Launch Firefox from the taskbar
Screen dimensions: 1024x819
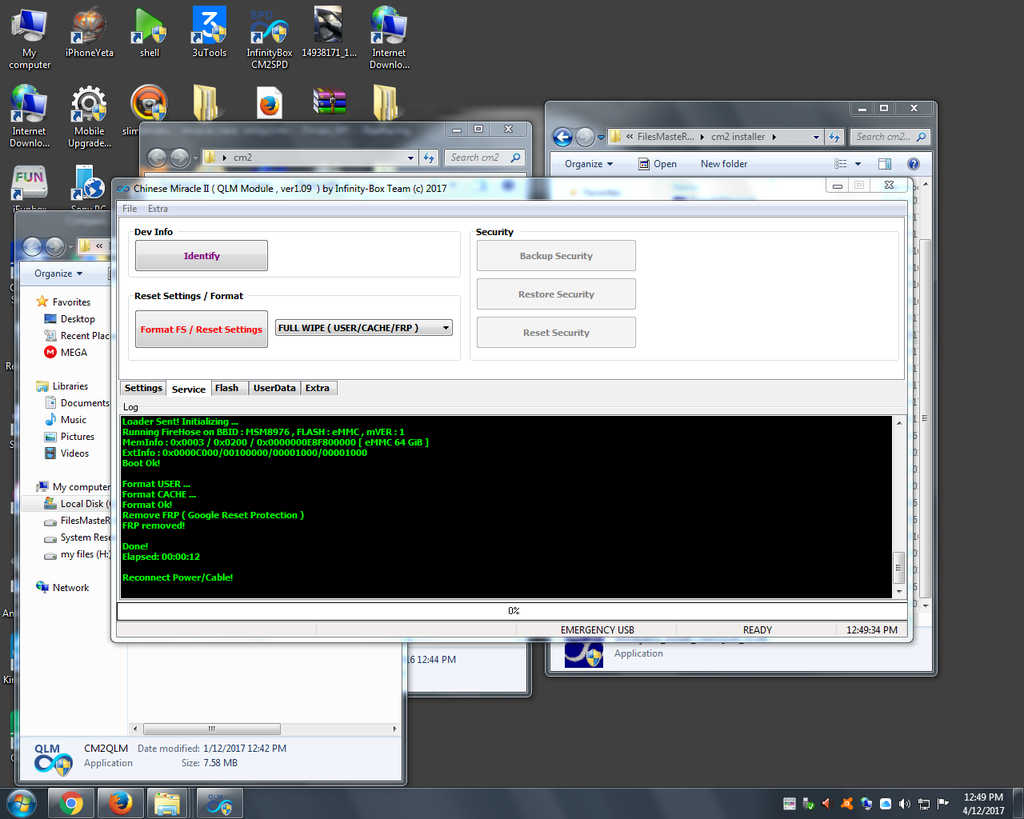[120, 802]
